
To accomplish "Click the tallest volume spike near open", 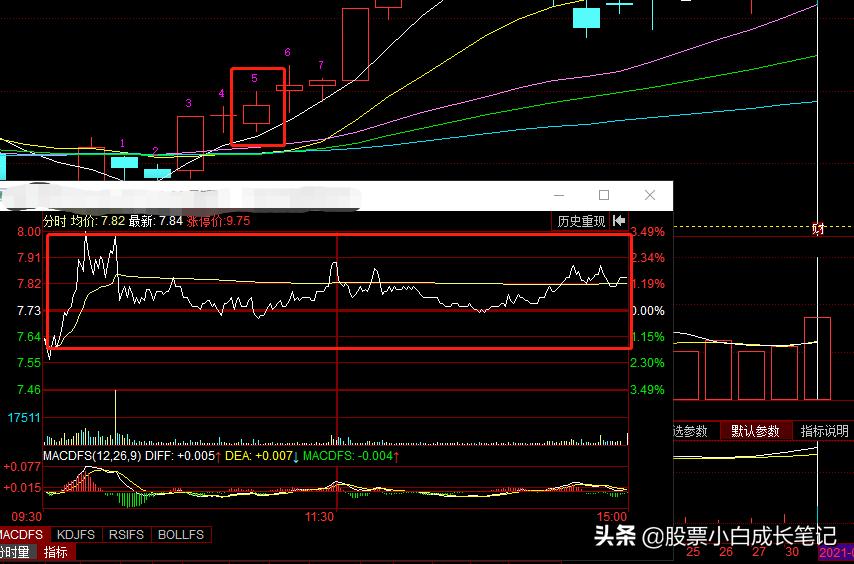I will point(115,418).
